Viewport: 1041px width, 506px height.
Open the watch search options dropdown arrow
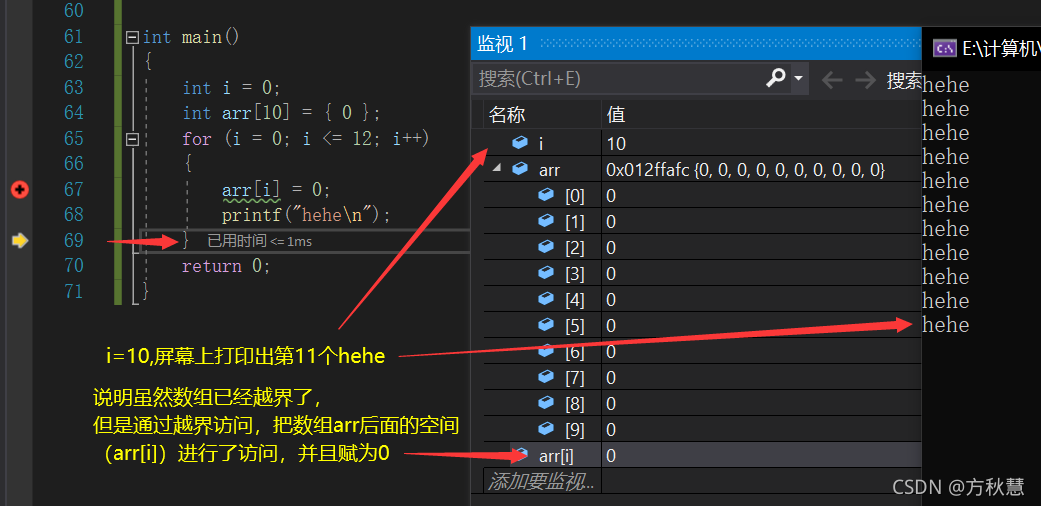pos(798,79)
